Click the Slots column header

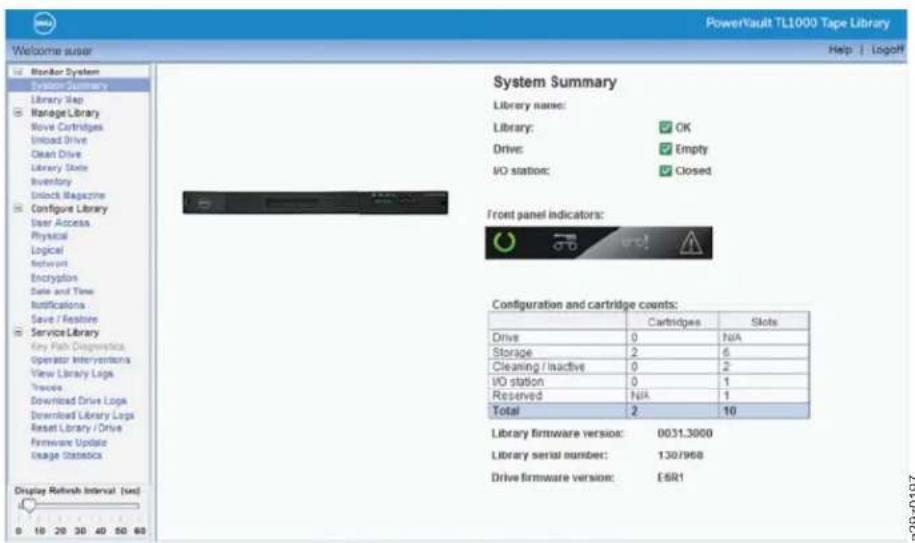pos(764,322)
